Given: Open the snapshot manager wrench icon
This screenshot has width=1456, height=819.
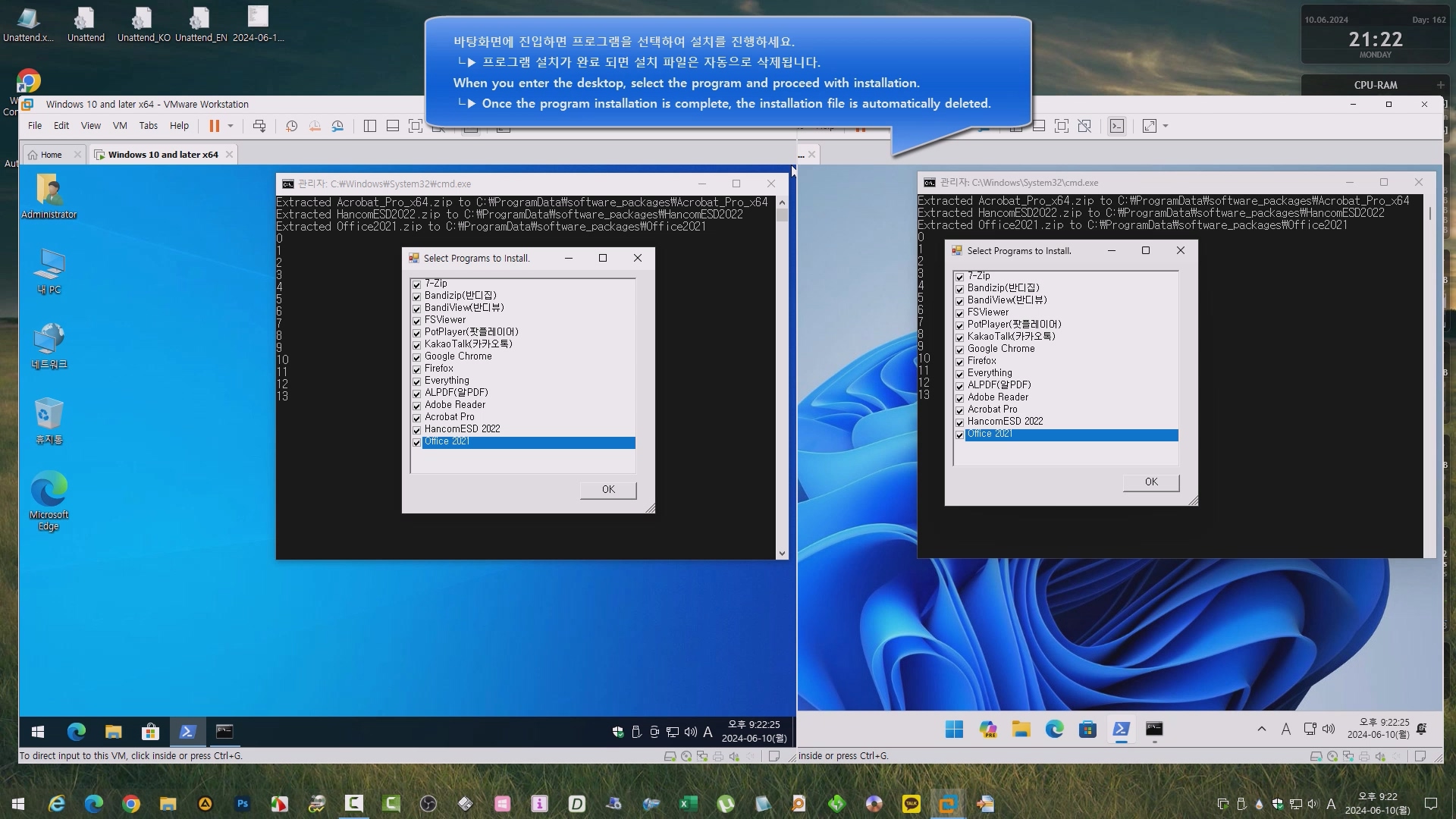Looking at the screenshot, I should point(337,126).
